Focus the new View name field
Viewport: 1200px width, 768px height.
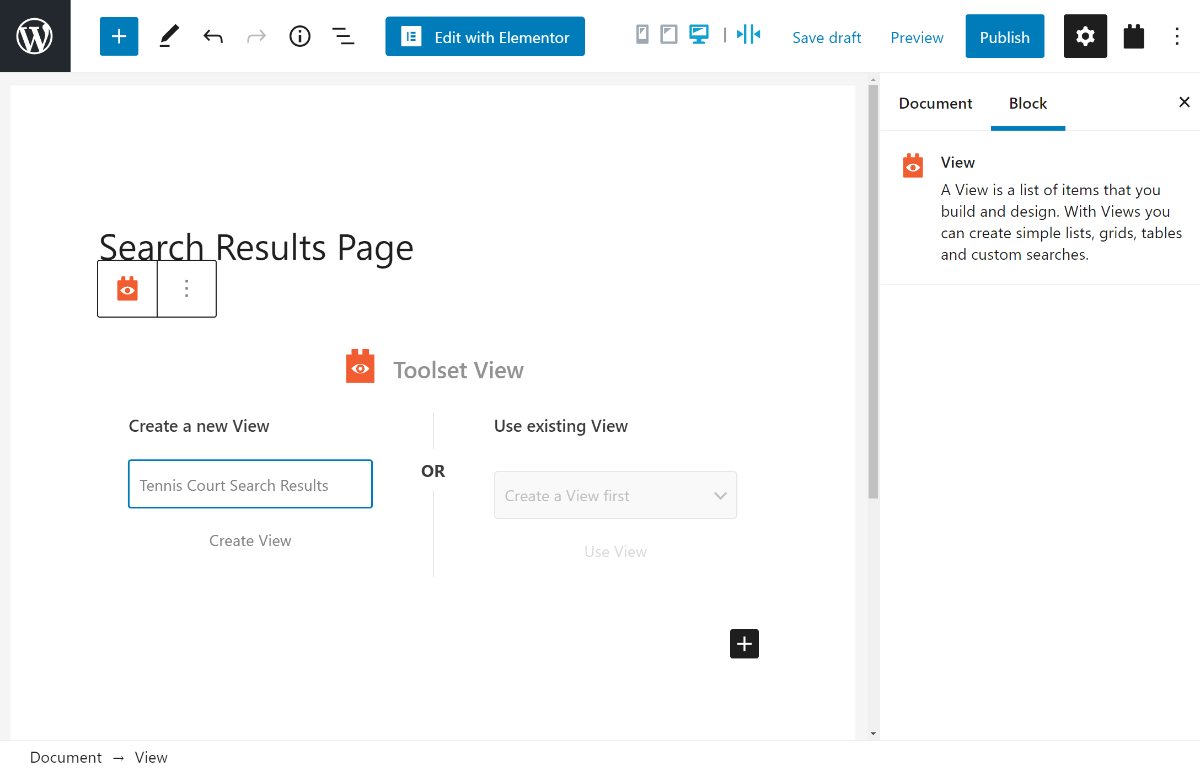point(250,484)
